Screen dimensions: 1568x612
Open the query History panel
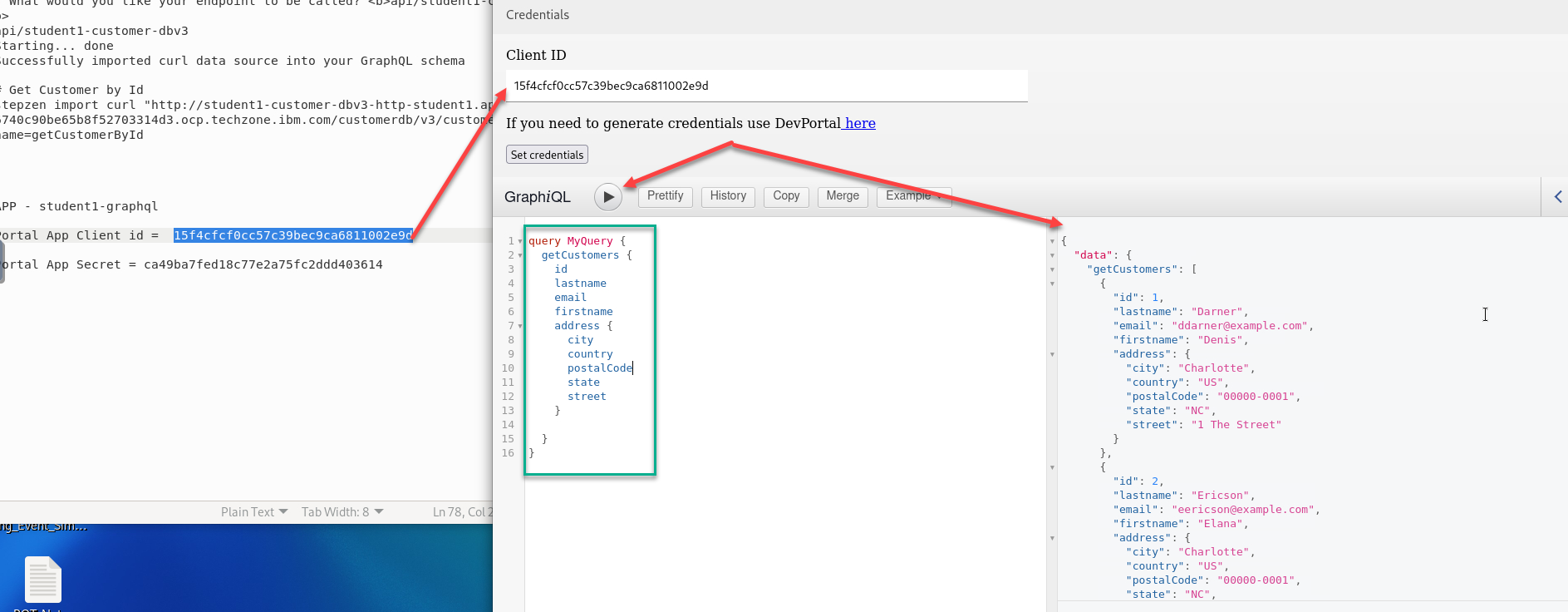pyautogui.click(x=728, y=196)
